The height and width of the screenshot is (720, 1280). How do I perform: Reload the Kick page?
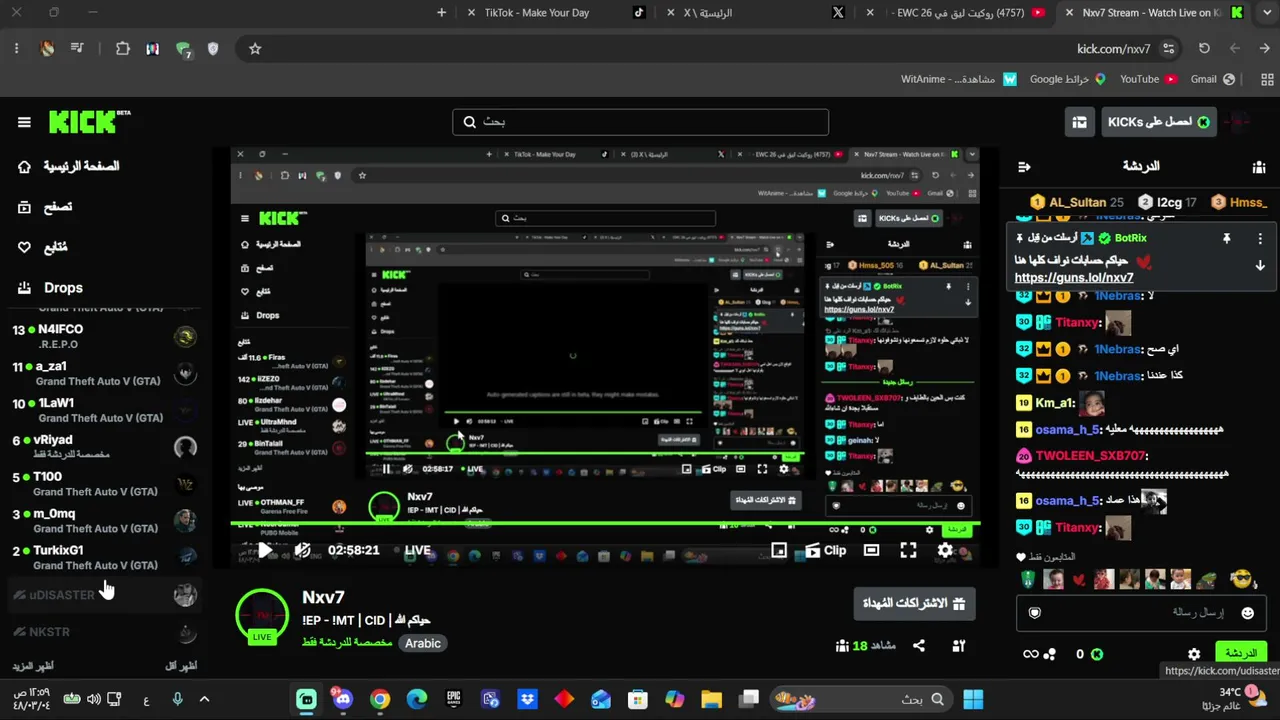click(1204, 49)
